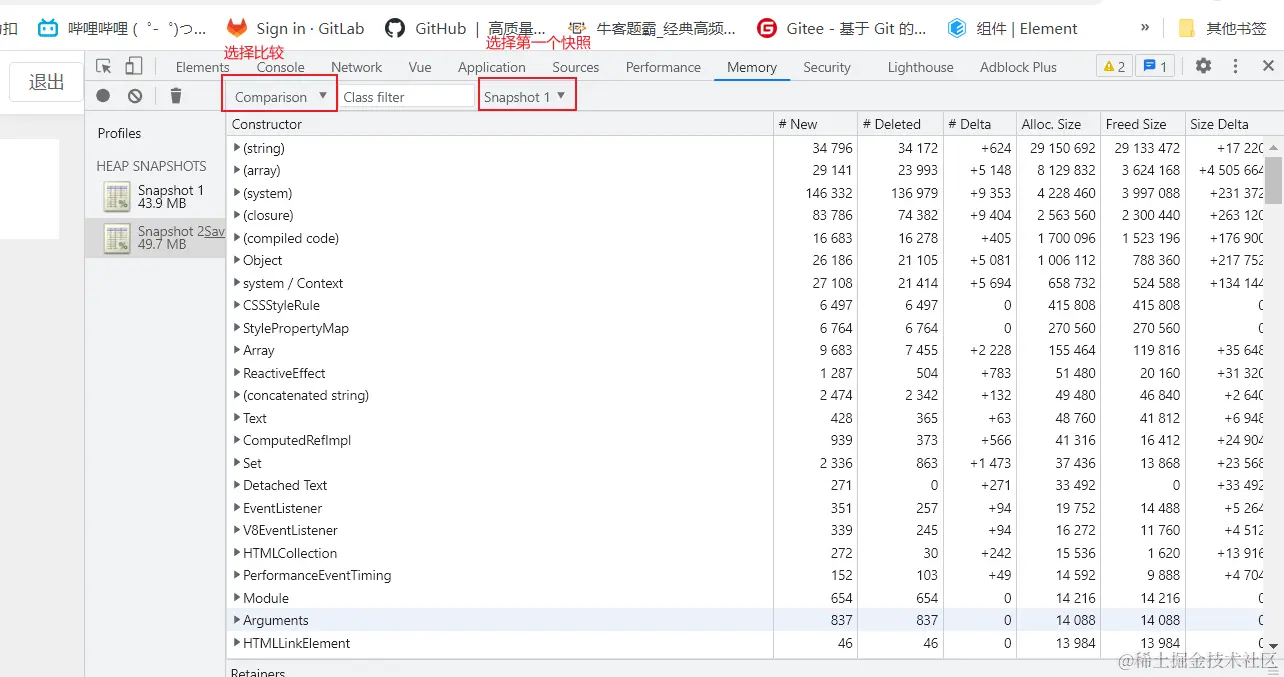Sort by the Freed Size column header

pyautogui.click(x=1142, y=124)
